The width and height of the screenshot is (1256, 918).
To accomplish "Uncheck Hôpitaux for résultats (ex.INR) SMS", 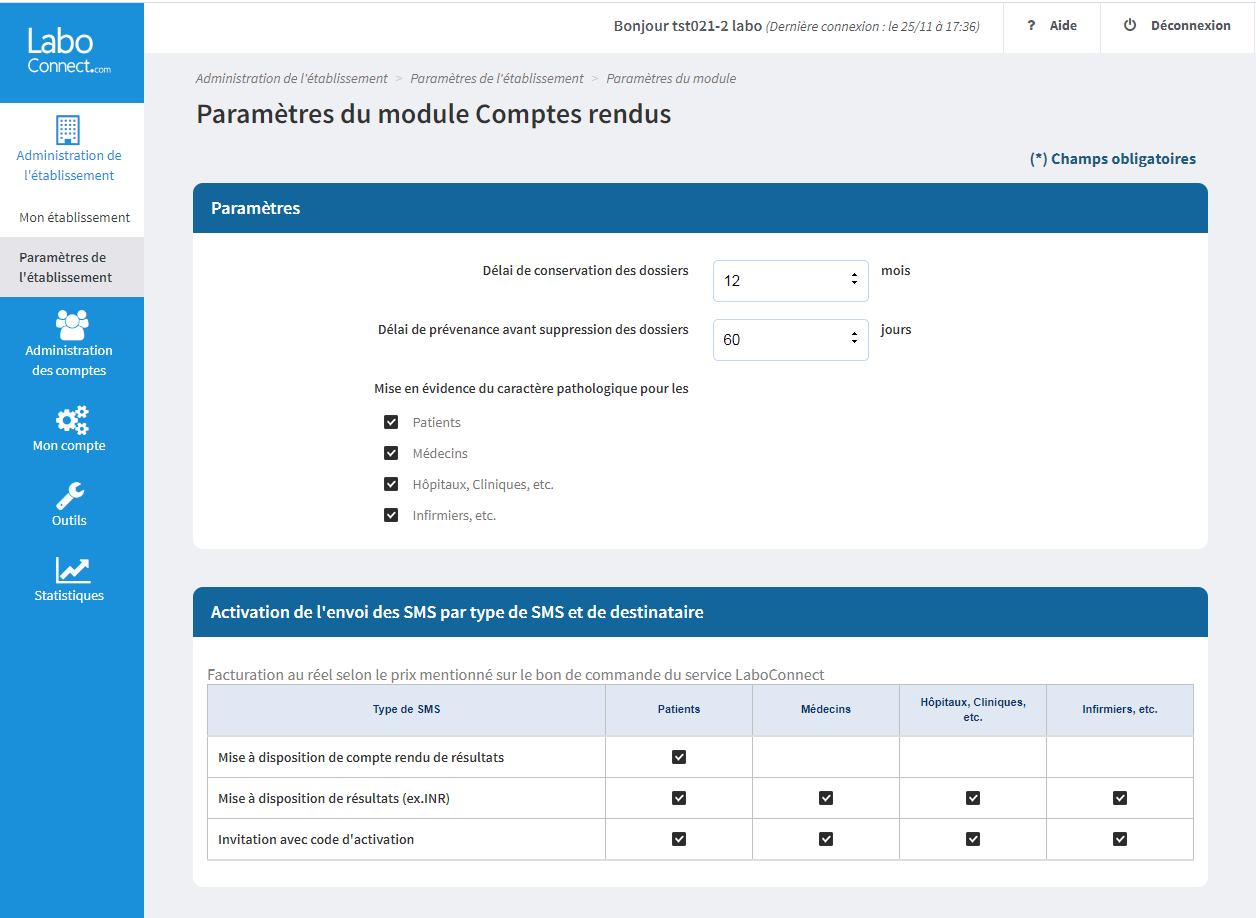I will pos(973,798).
